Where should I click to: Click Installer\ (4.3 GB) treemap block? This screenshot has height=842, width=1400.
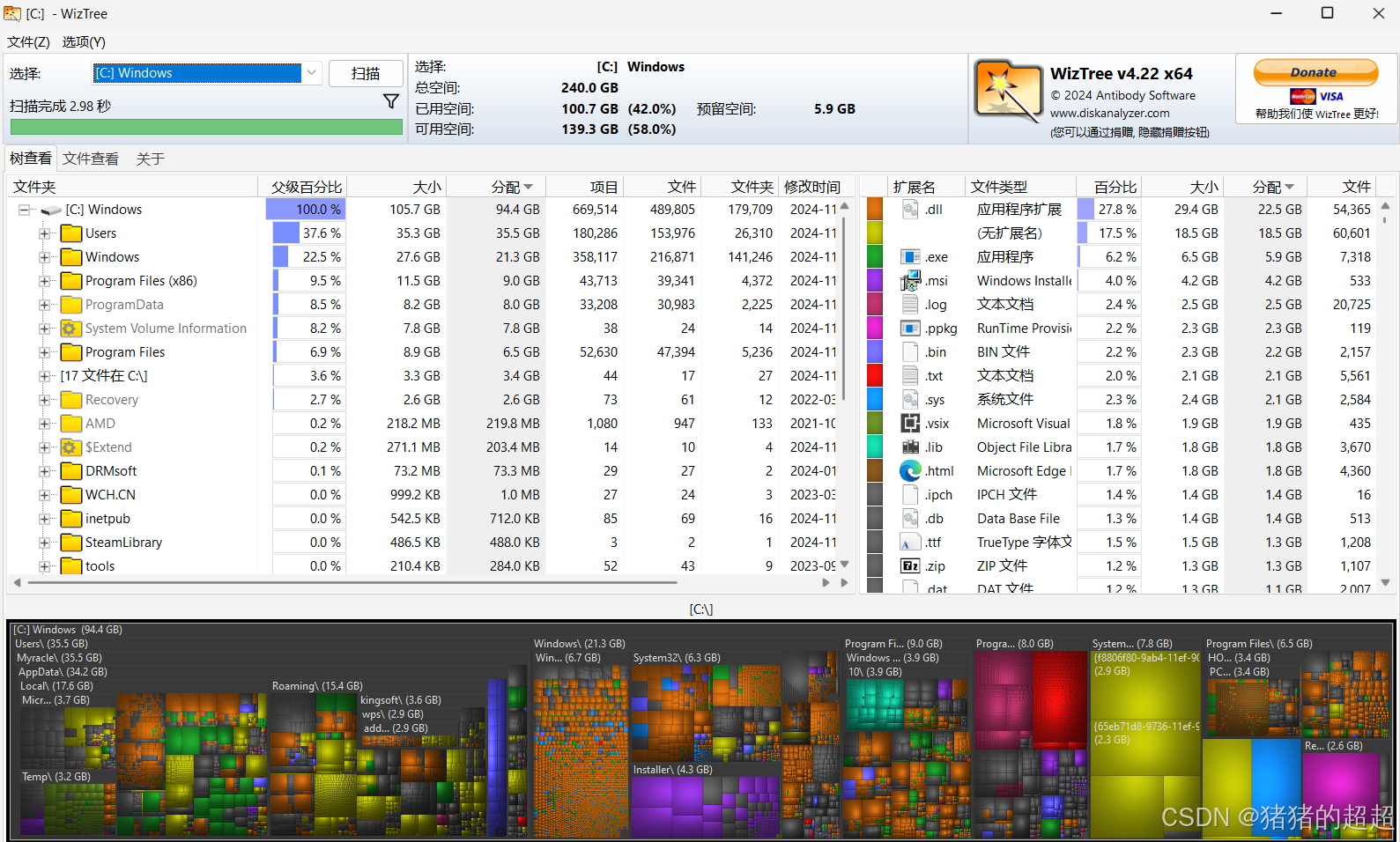click(705, 800)
